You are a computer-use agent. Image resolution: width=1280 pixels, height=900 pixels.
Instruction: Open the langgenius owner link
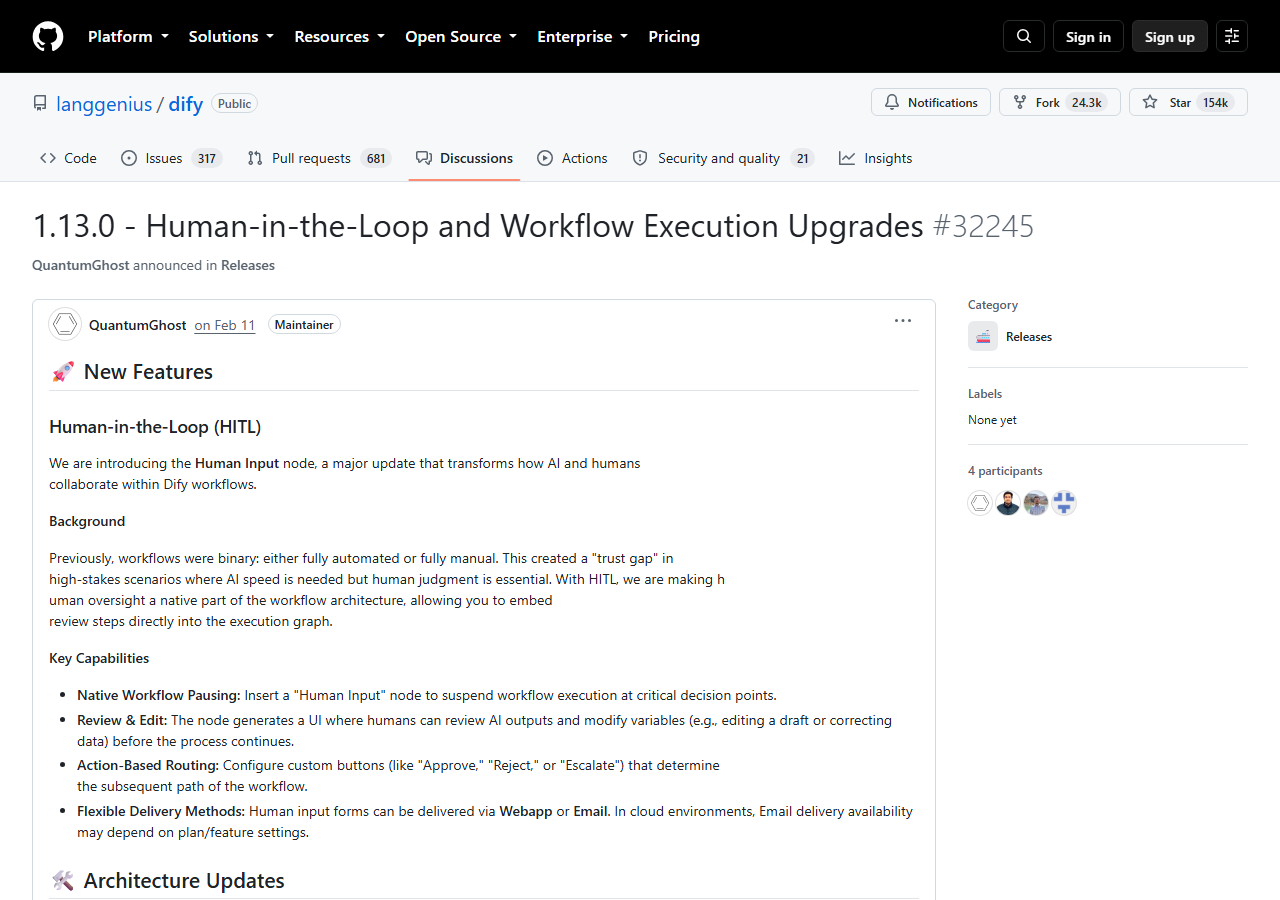pyautogui.click(x=104, y=103)
